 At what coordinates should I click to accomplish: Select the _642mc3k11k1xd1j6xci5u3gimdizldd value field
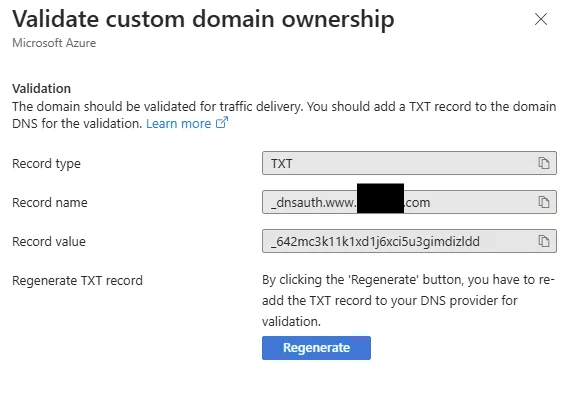[409, 241]
